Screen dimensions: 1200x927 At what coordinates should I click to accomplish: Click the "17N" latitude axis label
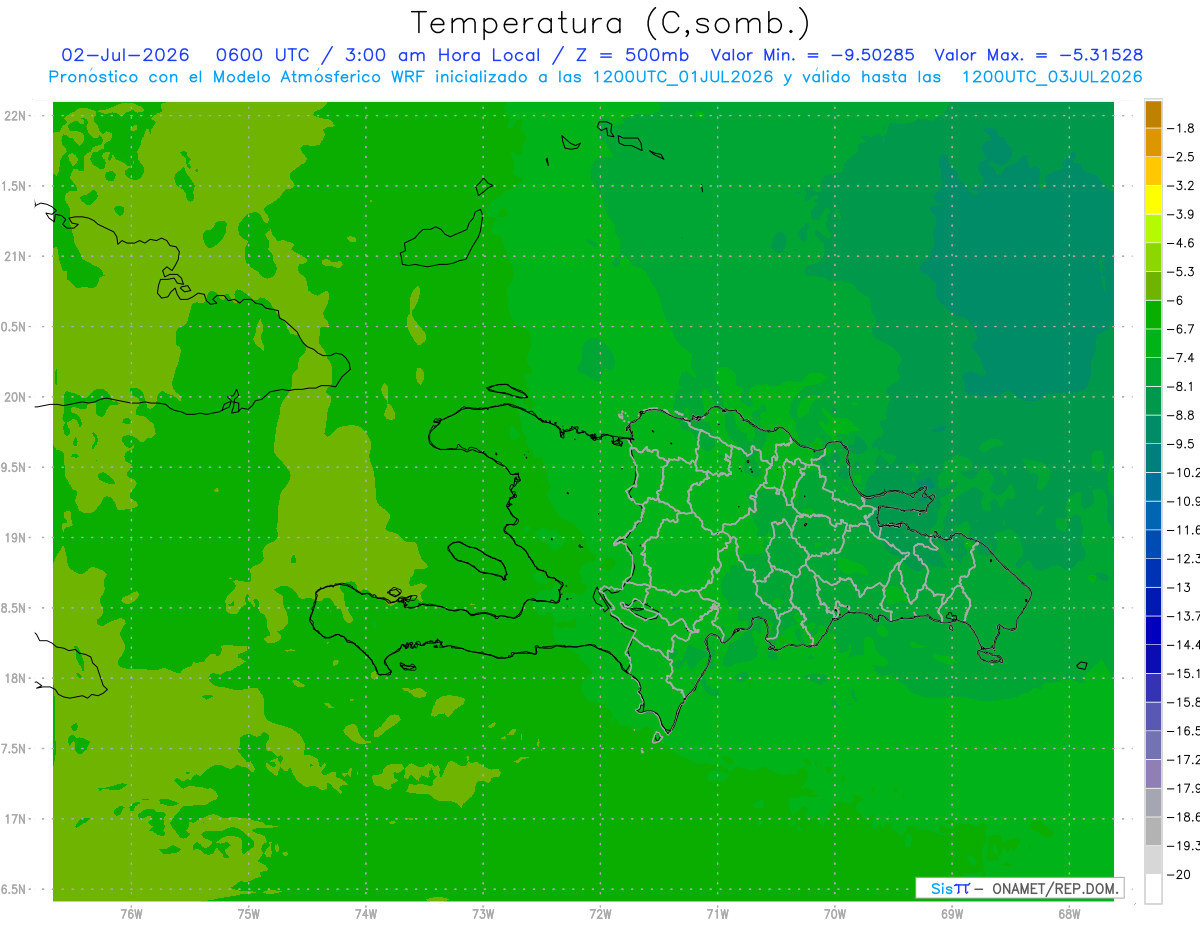click(x=16, y=819)
